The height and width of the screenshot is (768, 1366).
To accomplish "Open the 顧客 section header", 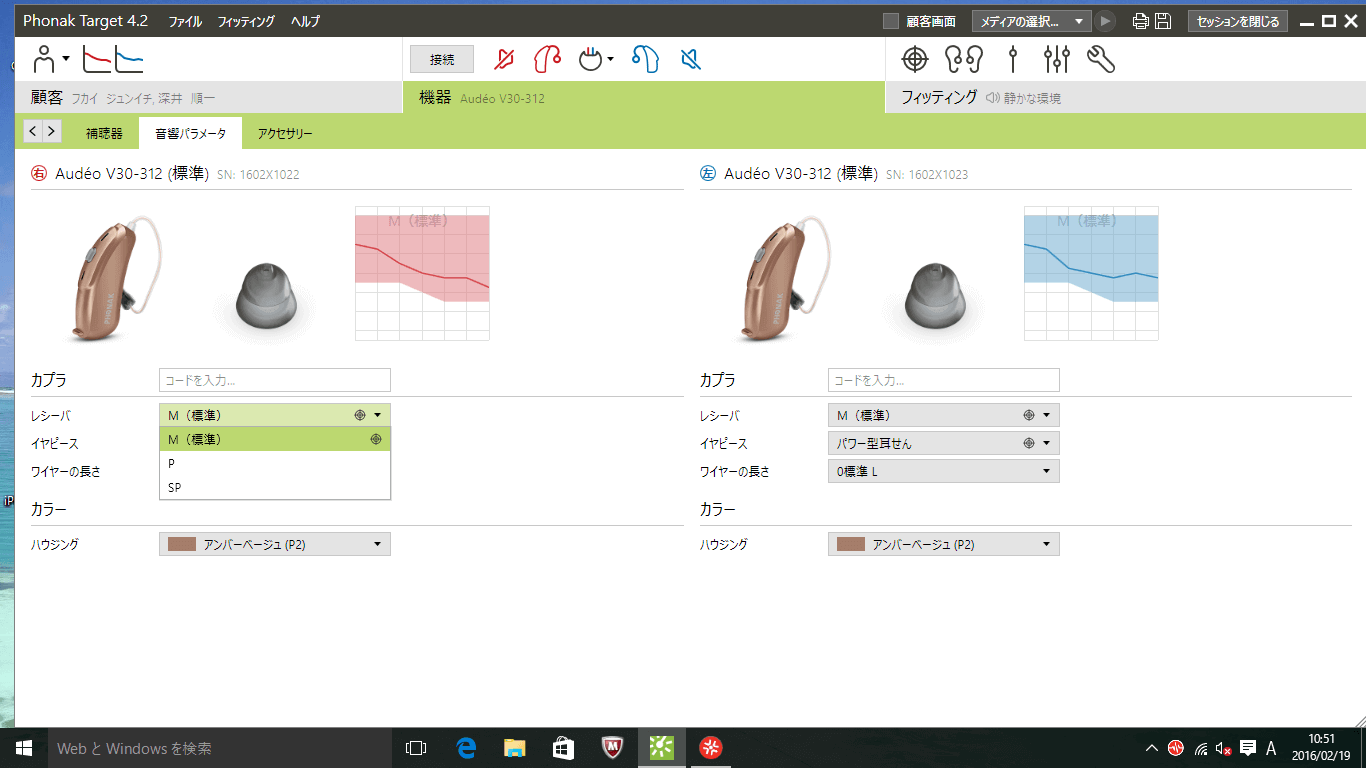I will 208,97.
